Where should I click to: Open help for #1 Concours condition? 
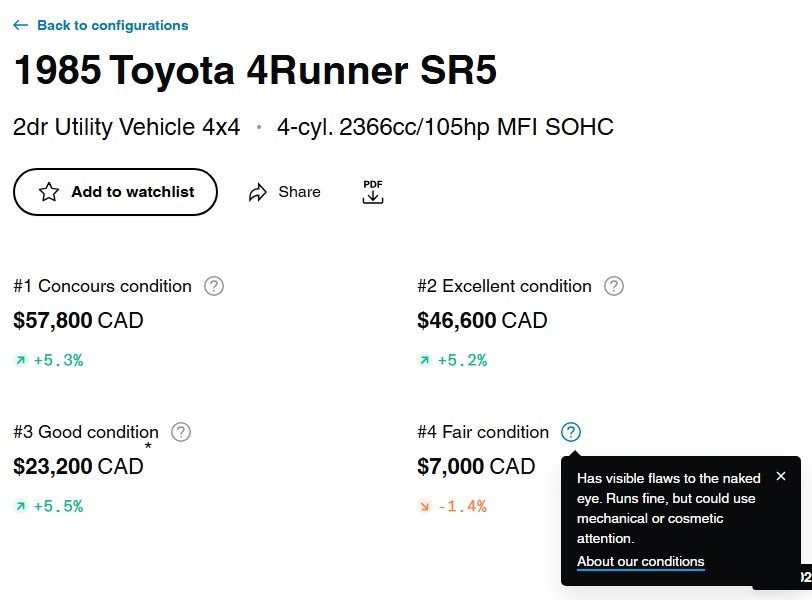click(x=214, y=286)
